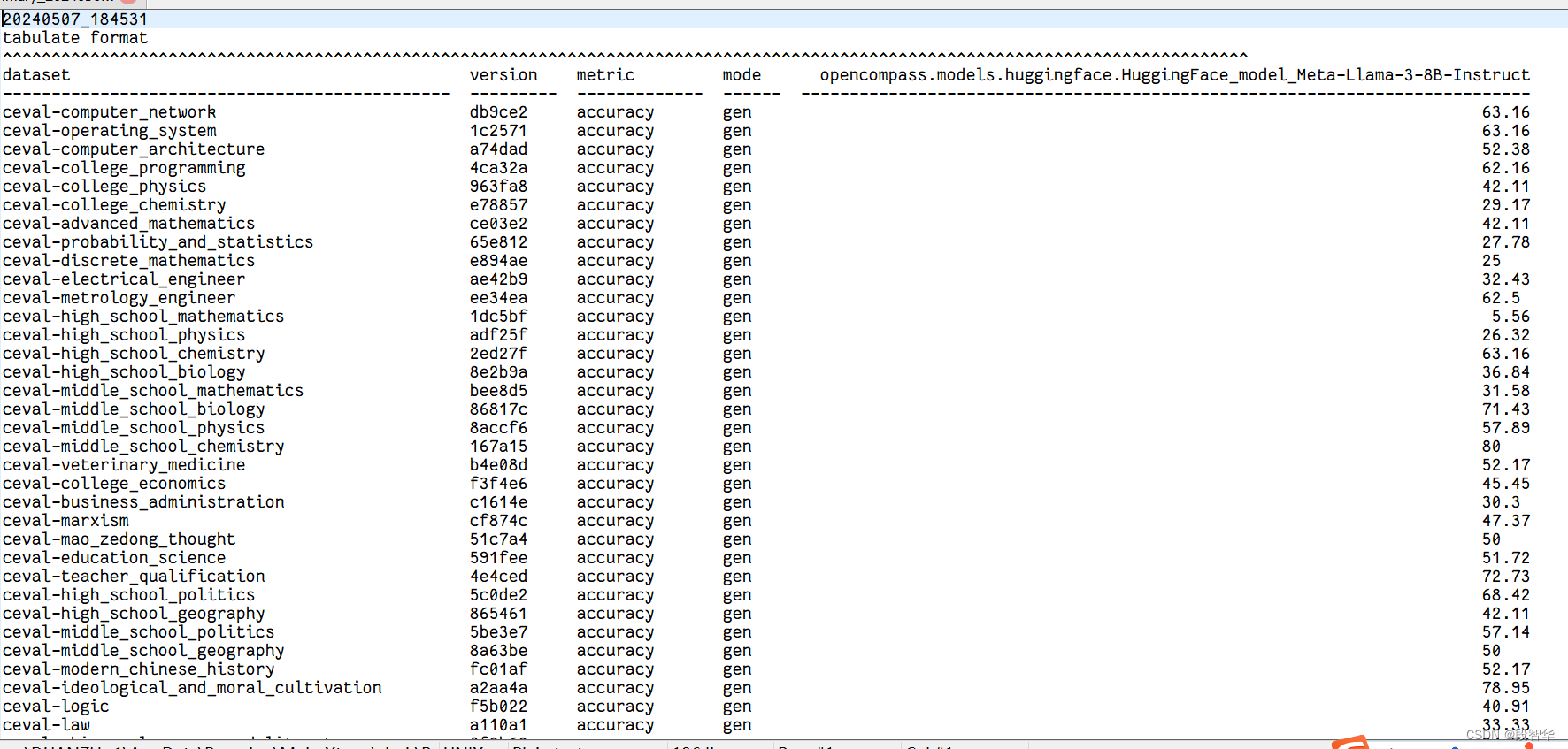Click version hash 2ed27f
The height and width of the screenshot is (749, 1568).
point(498,354)
